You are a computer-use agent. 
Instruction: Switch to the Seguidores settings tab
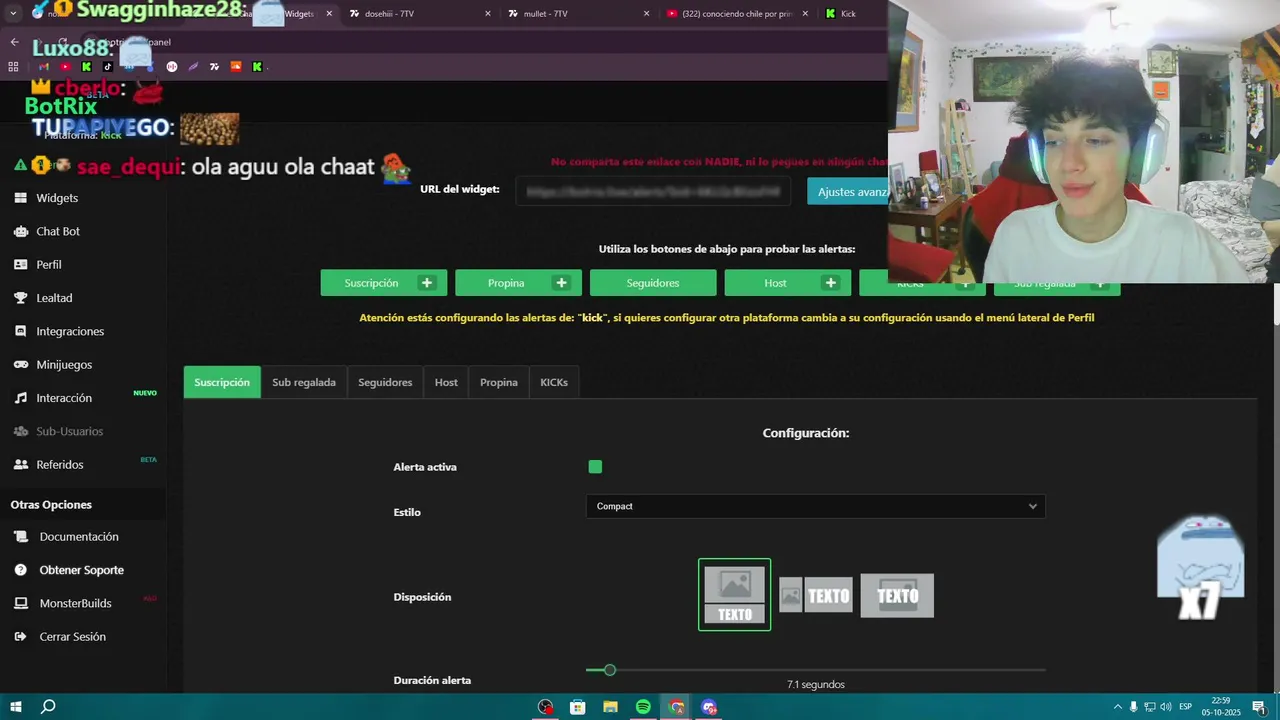385,382
